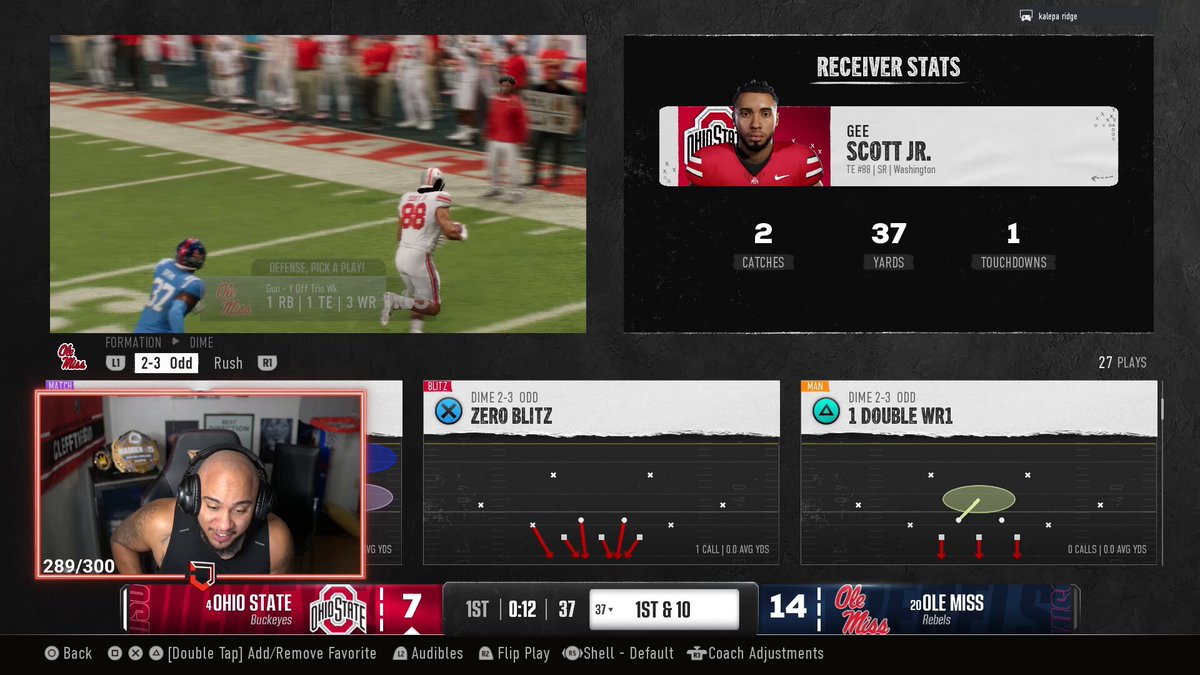Select the 2-3 Odd formation tab

(x=167, y=363)
